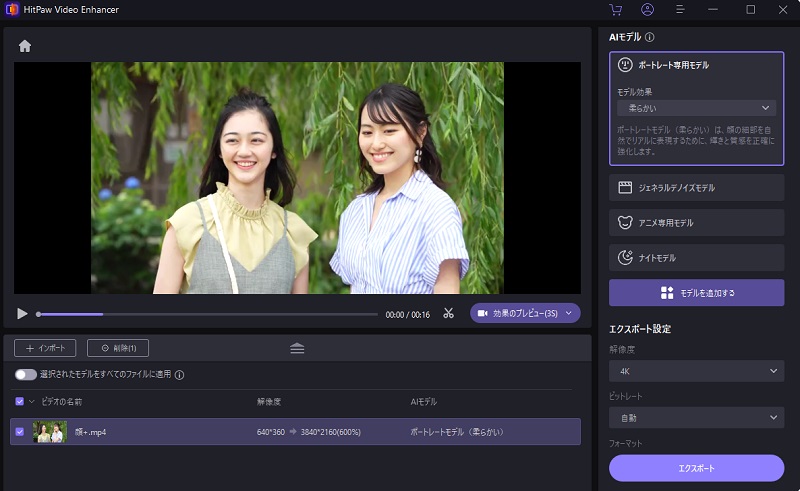Click the layers icon above file list
The image size is (800, 491).
[297, 348]
